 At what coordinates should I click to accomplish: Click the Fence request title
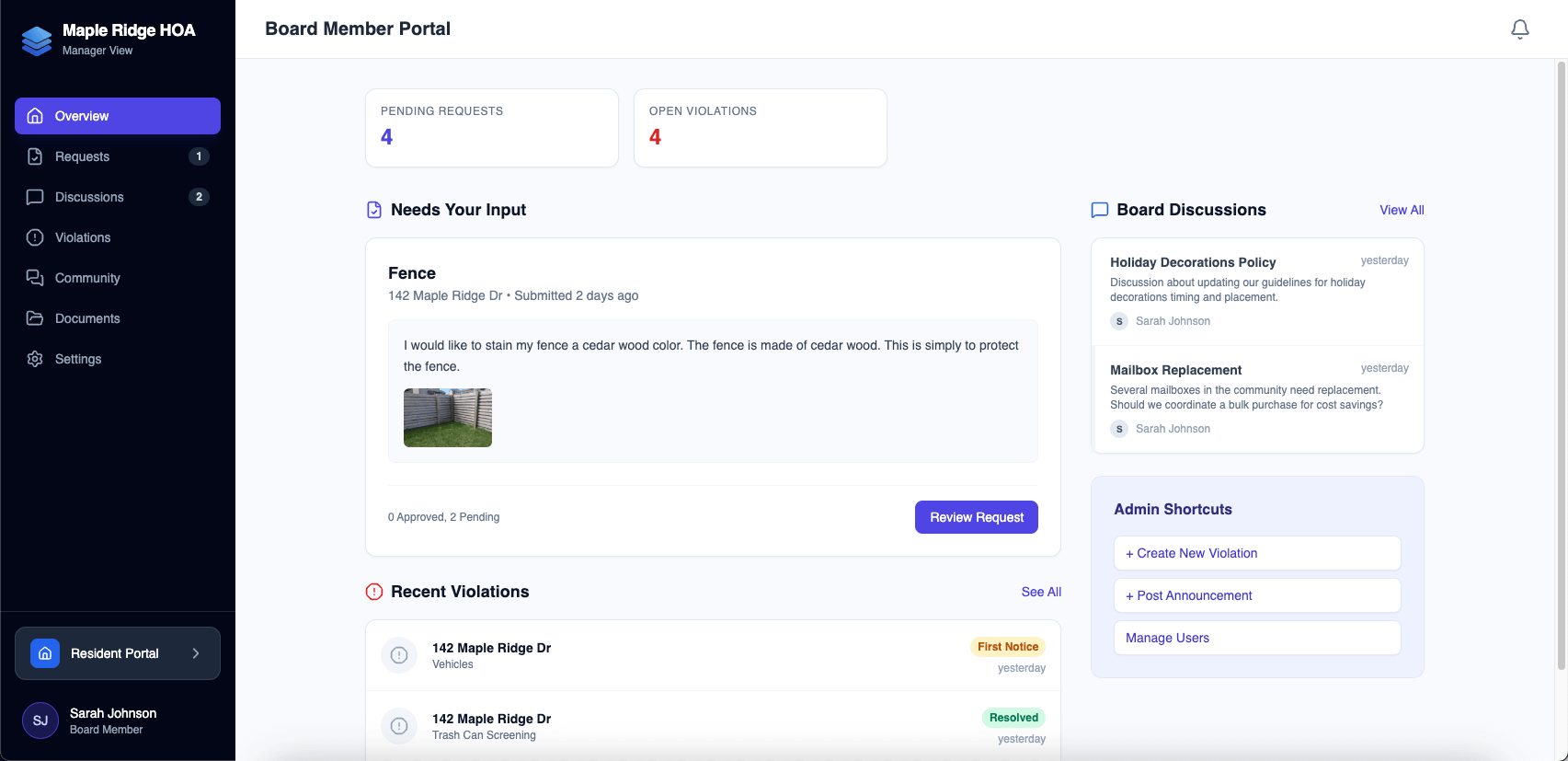(412, 273)
